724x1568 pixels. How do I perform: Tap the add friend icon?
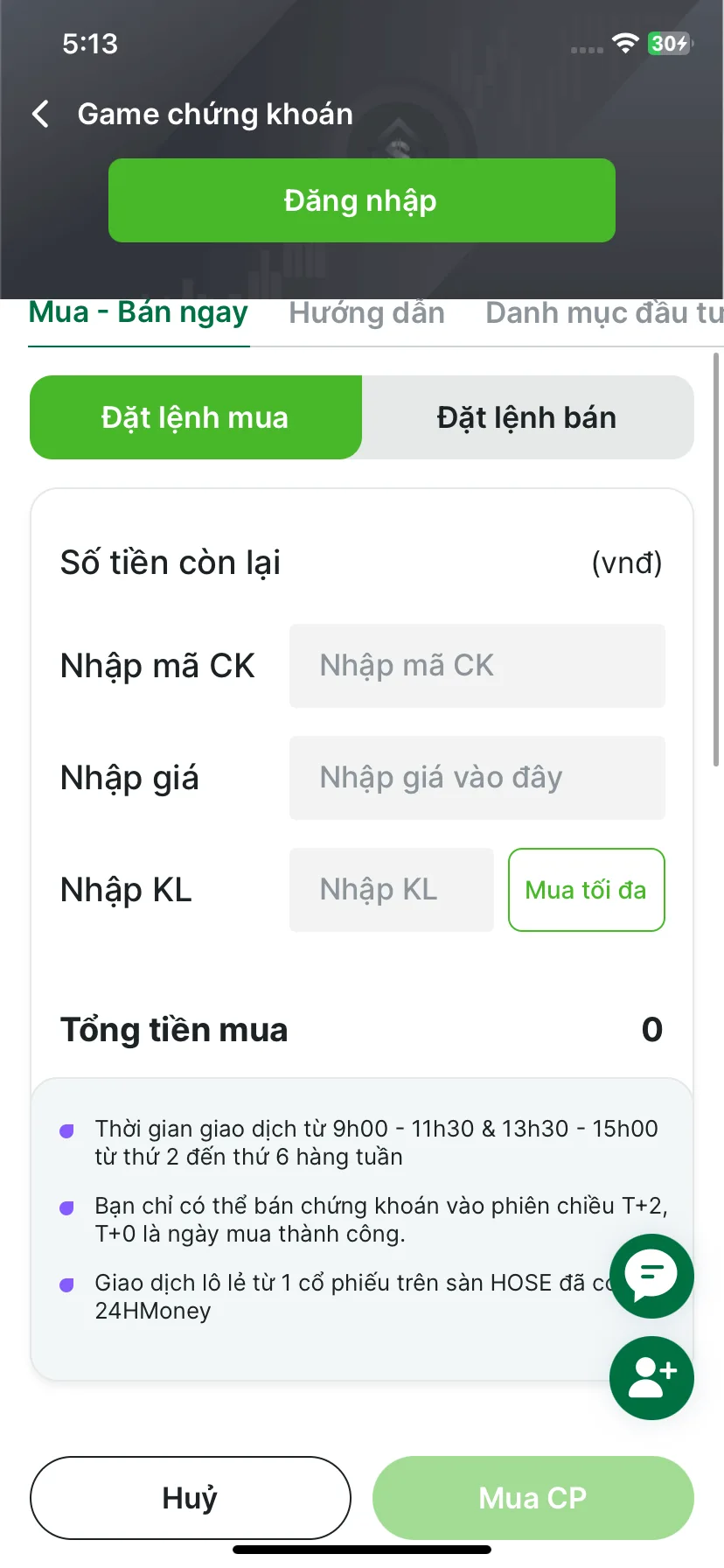tap(651, 1378)
